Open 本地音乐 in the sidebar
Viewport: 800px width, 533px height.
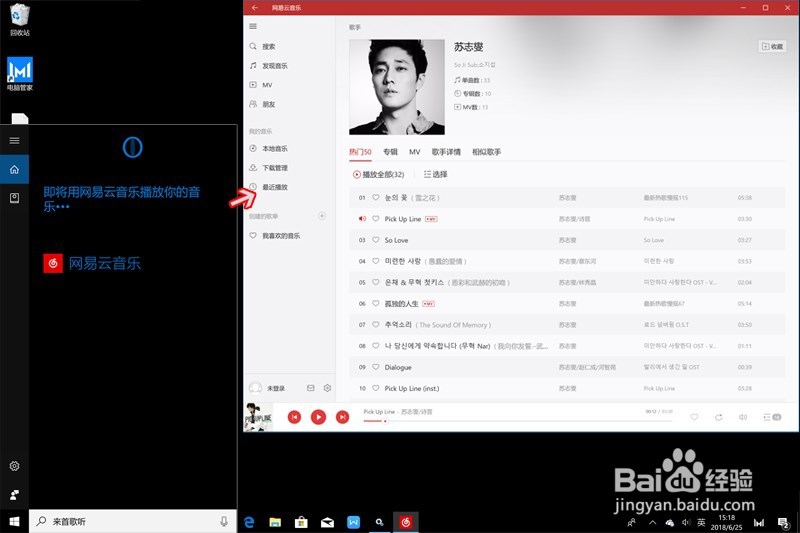(x=274, y=148)
